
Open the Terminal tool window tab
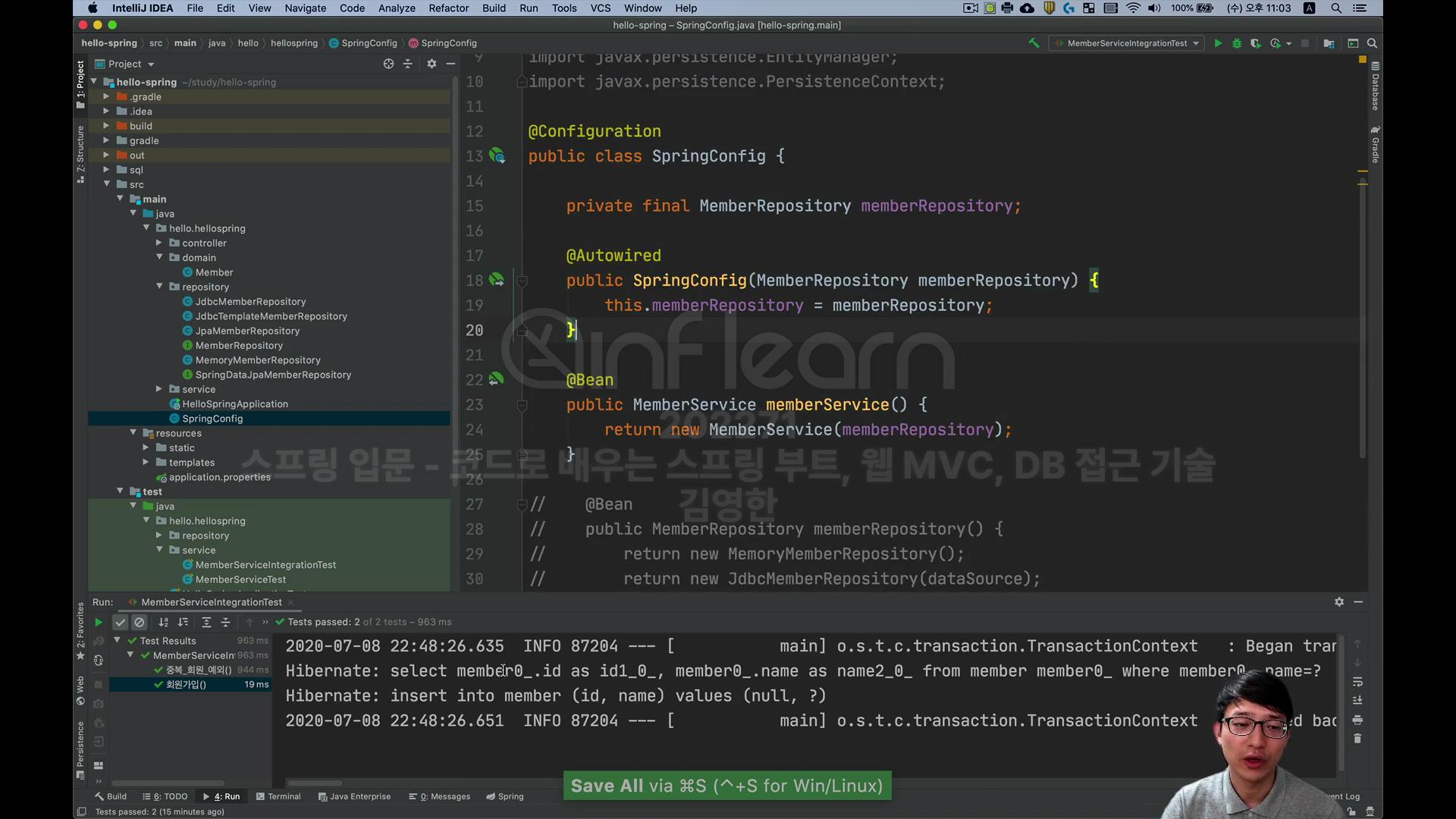point(278,796)
